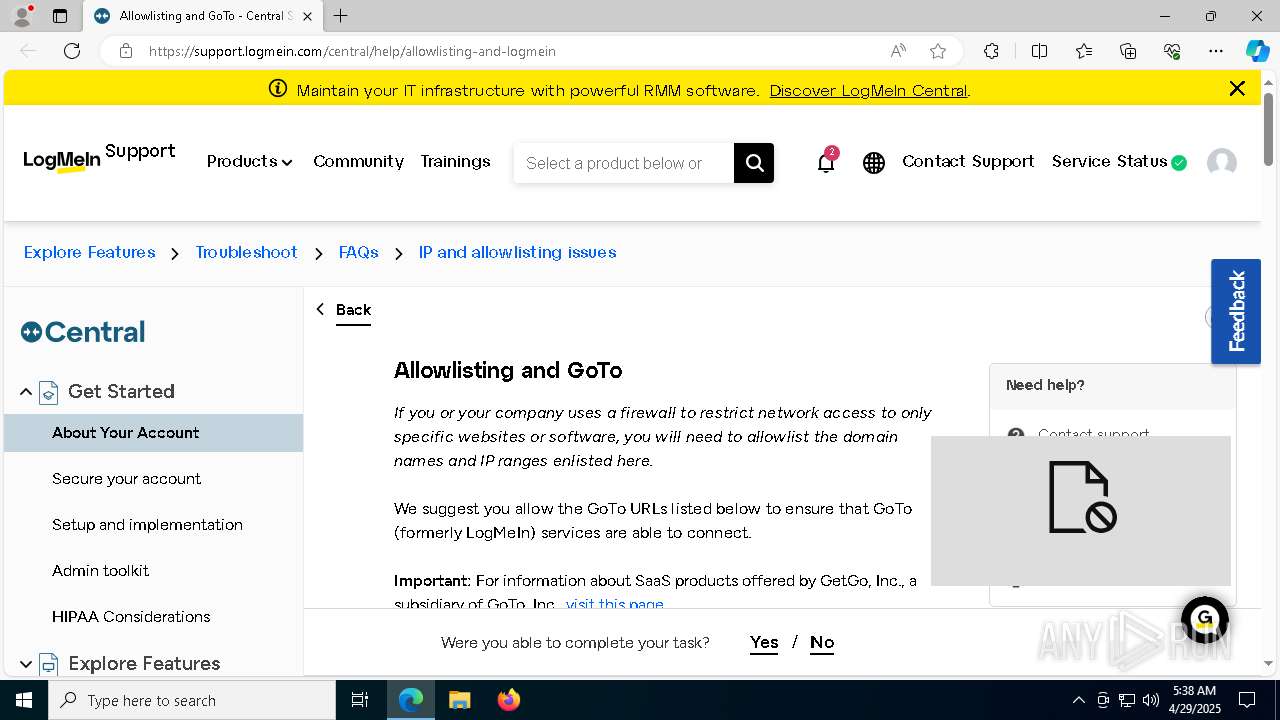The image size is (1280, 720).
Task: Click the search magnifier button
Action: pyautogui.click(x=754, y=163)
